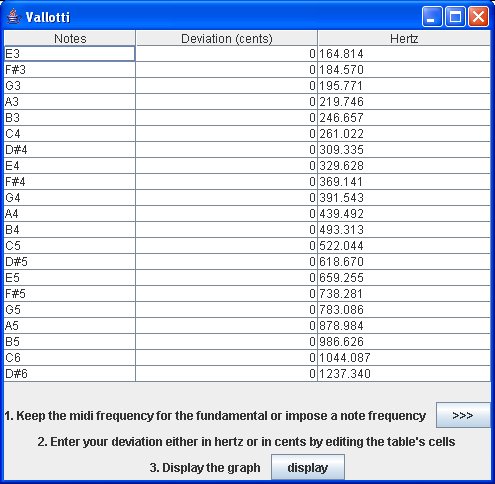Image resolution: width=495 pixels, height=484 pixels.
Task: Select the A4 Hertz cell 439.492
Action: coord(404,214)
